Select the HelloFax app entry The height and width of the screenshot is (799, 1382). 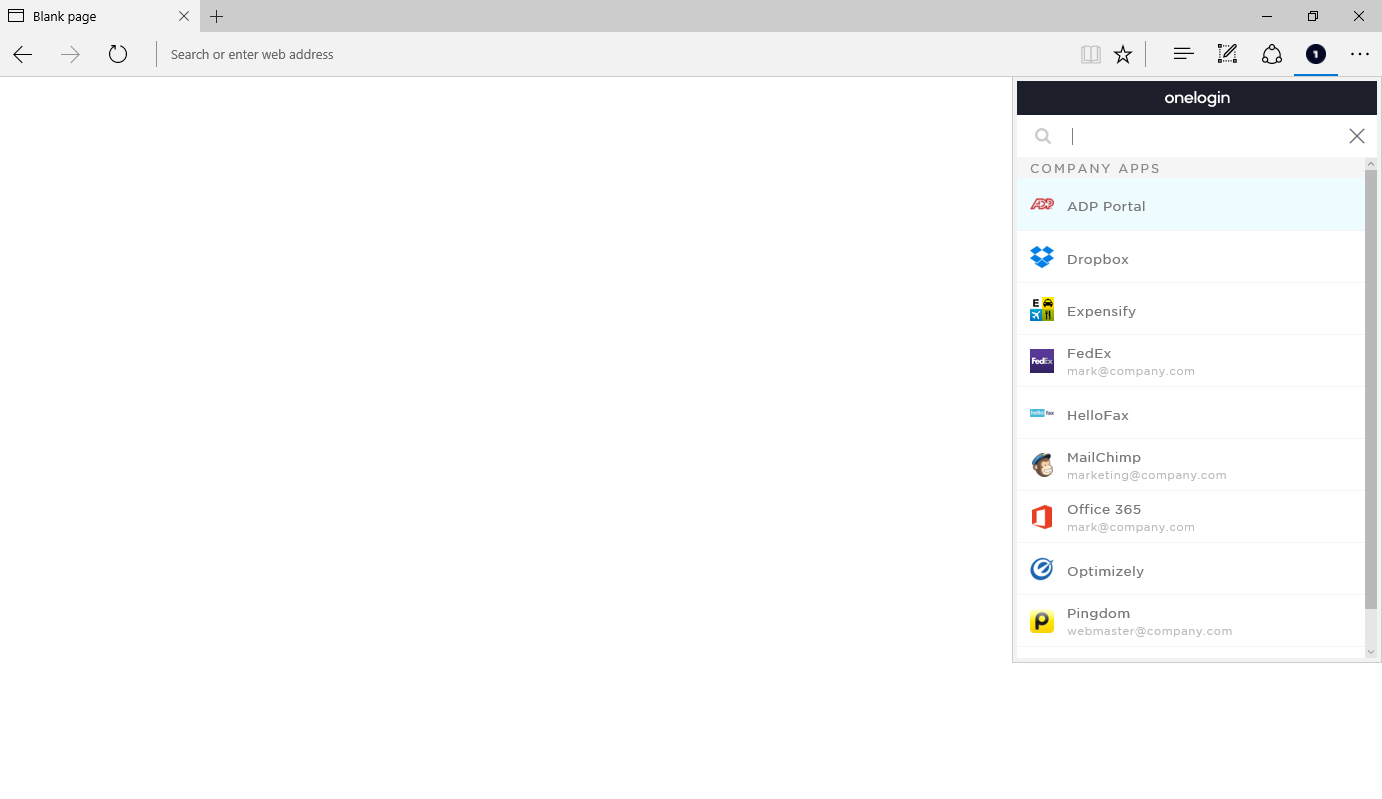coord(1191,414)
